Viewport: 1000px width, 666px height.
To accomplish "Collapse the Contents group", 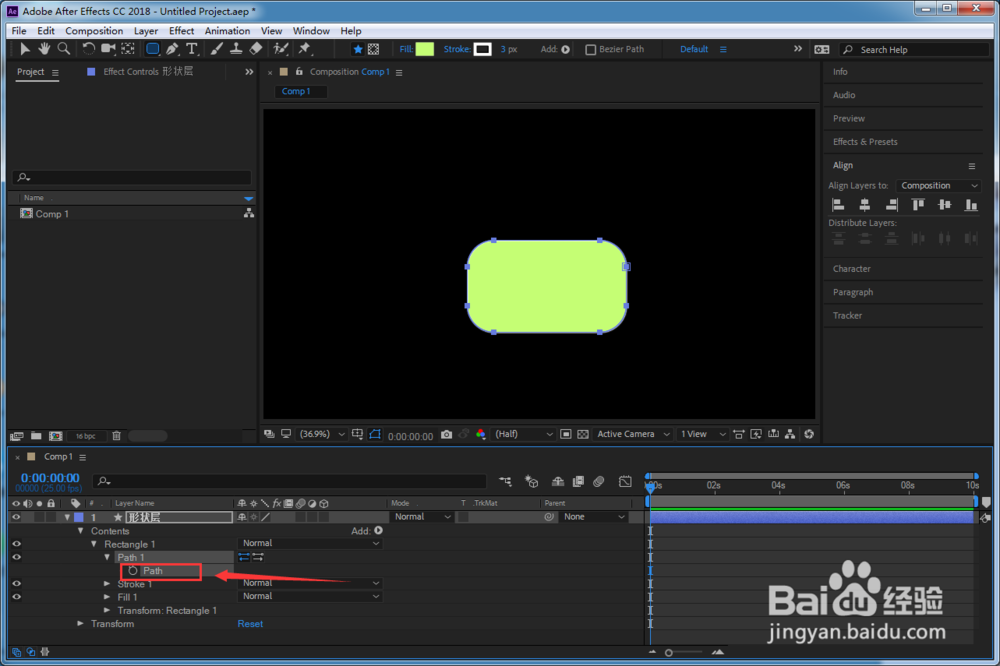I will tap(80, 531).
